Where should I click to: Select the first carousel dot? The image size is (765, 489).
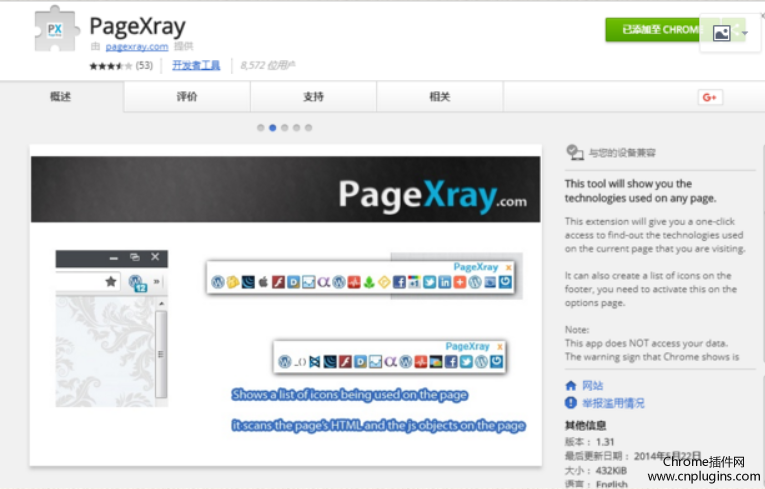tap(261, 128)
